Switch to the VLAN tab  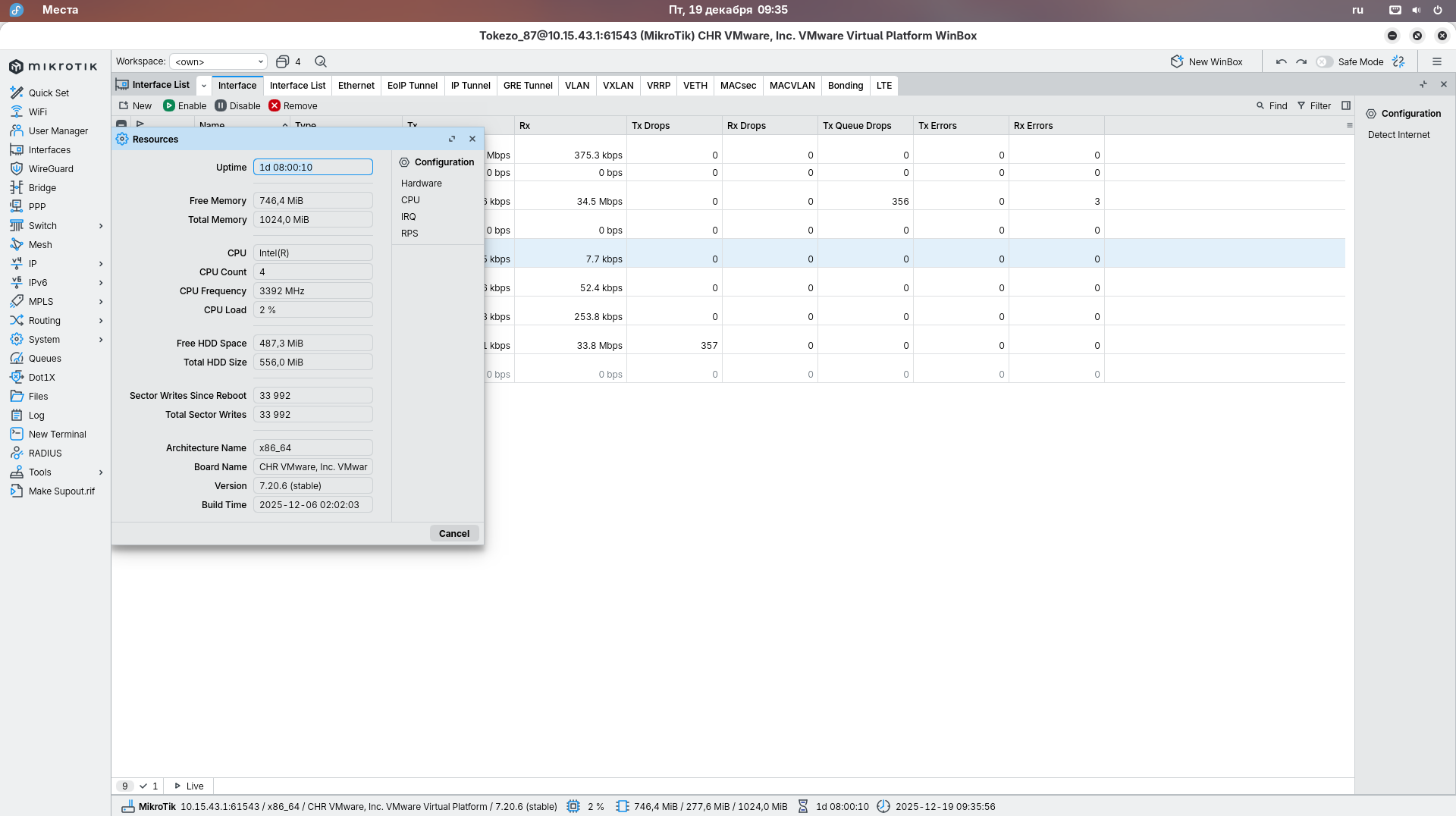[x=576, y=85]
